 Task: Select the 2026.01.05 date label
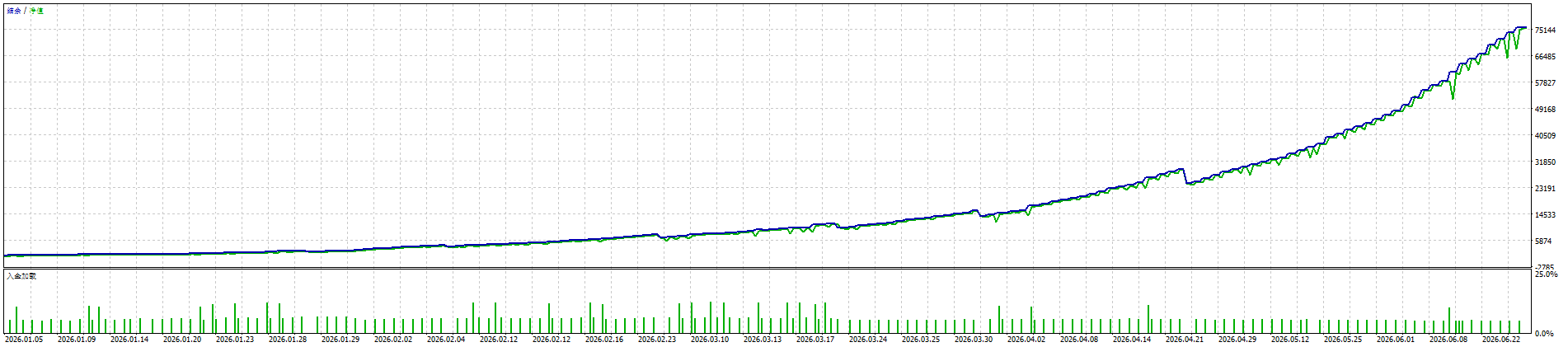point(24,339)
